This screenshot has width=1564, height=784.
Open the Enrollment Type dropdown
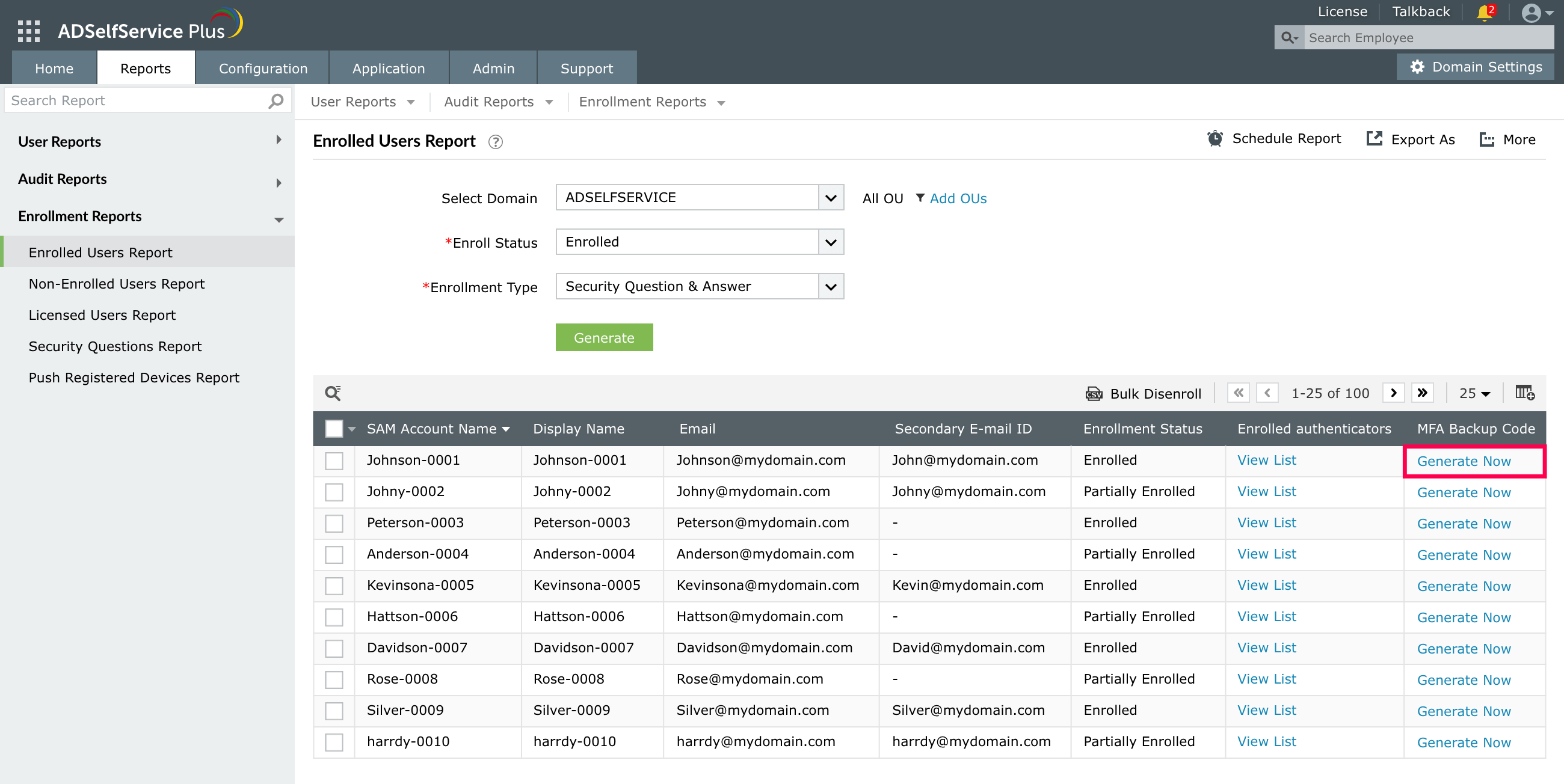click(831, 286)
